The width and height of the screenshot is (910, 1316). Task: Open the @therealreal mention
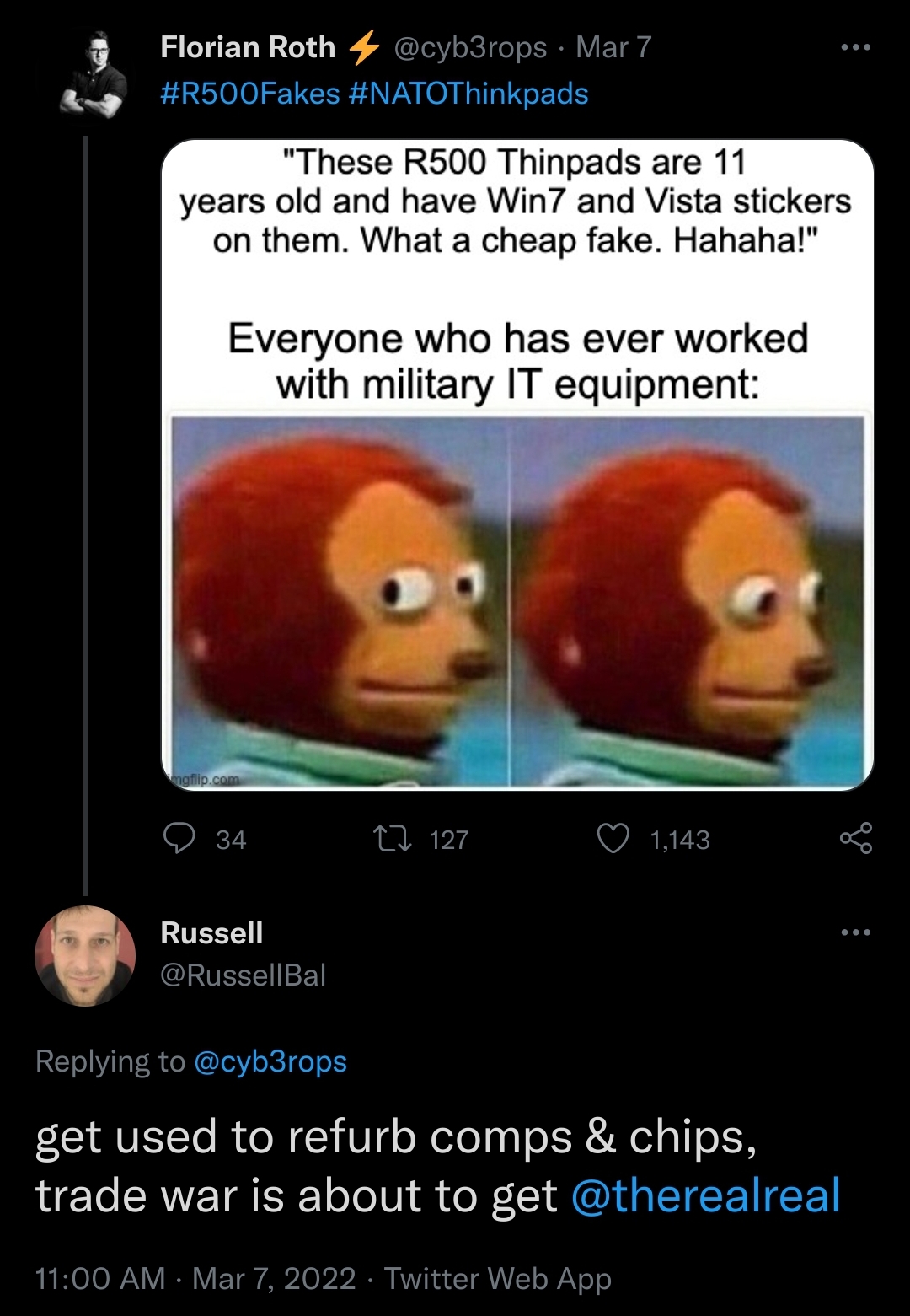click(705, 1195)
